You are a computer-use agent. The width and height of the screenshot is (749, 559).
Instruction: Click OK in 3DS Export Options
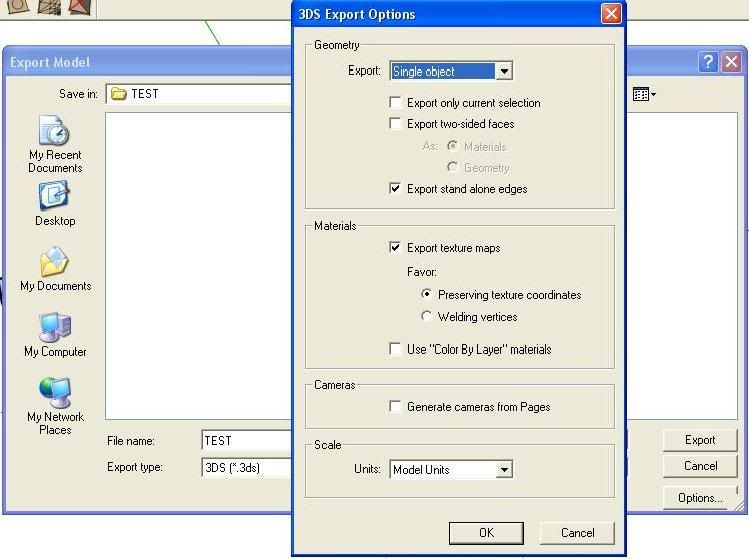(x=486, y=533)
